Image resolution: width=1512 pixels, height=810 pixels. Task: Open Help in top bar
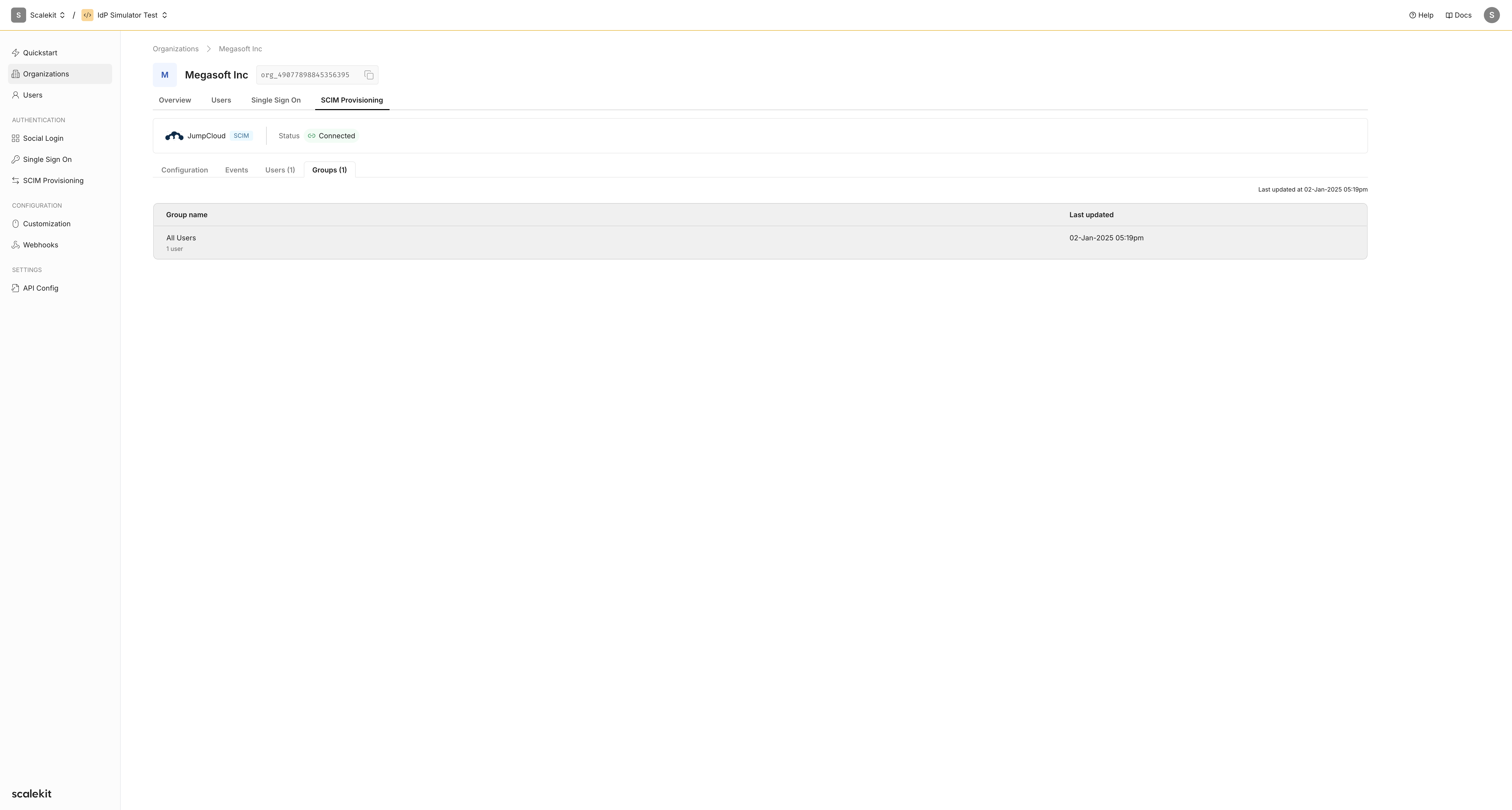click(1421, 15)
